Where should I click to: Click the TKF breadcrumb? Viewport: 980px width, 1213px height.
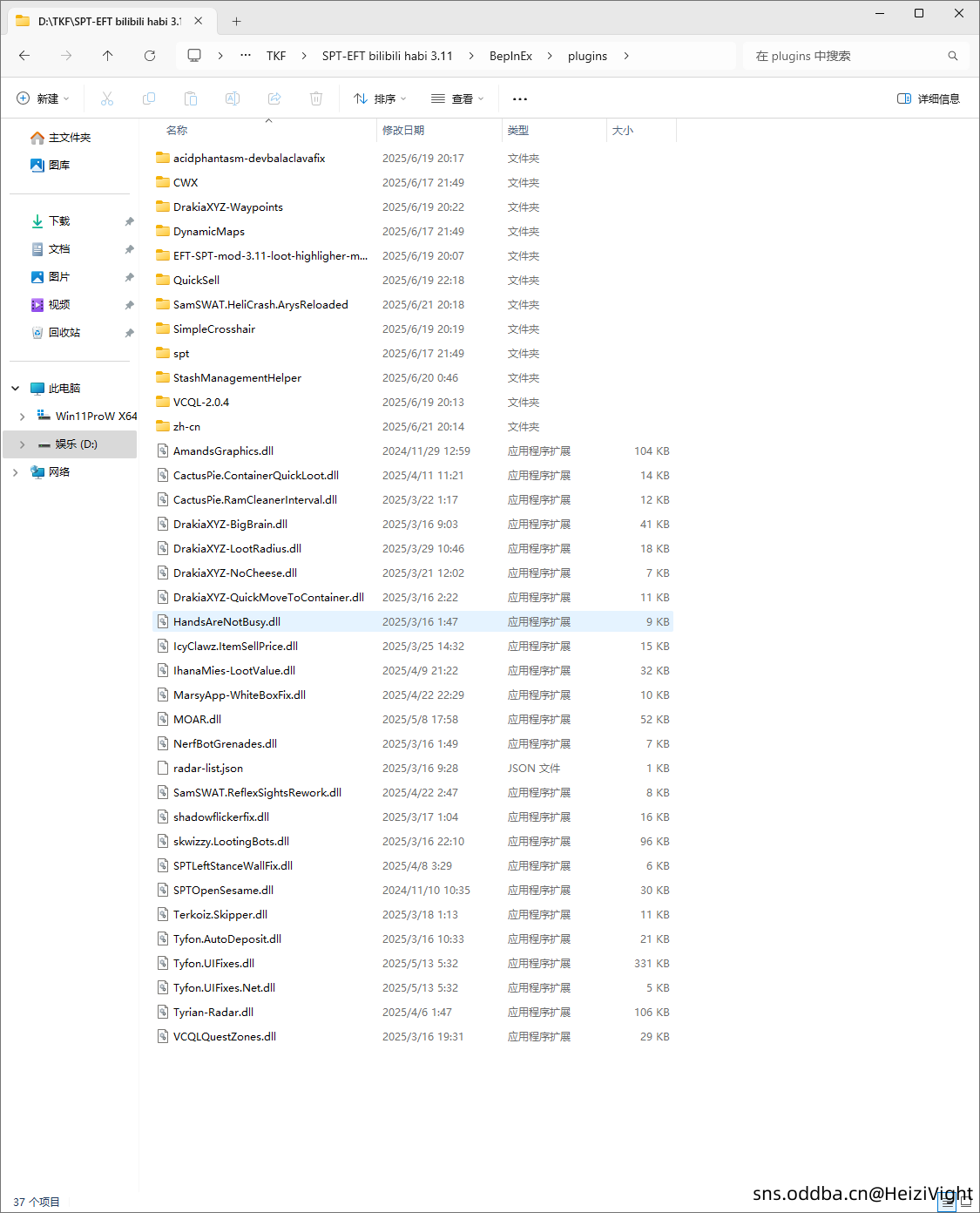276,56
